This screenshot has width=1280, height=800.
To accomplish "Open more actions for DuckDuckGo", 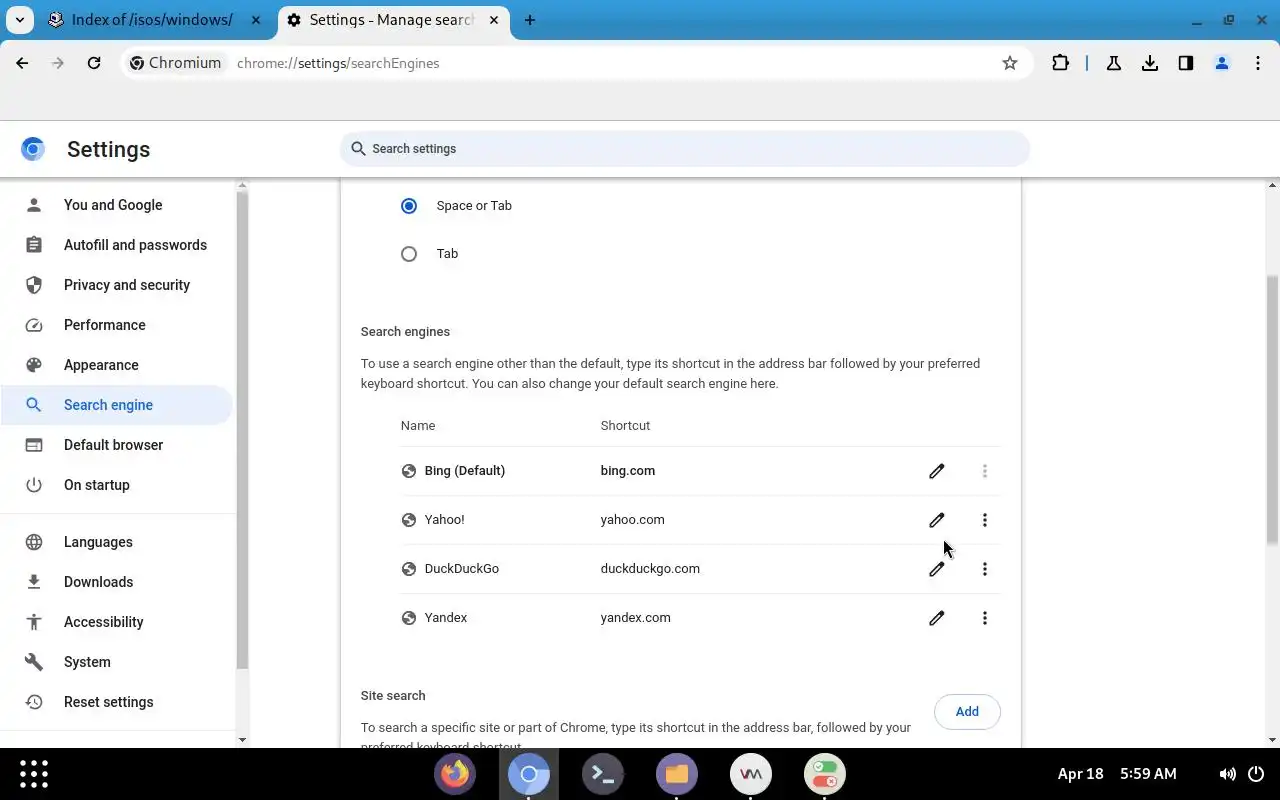I will (x=984, y=569).
